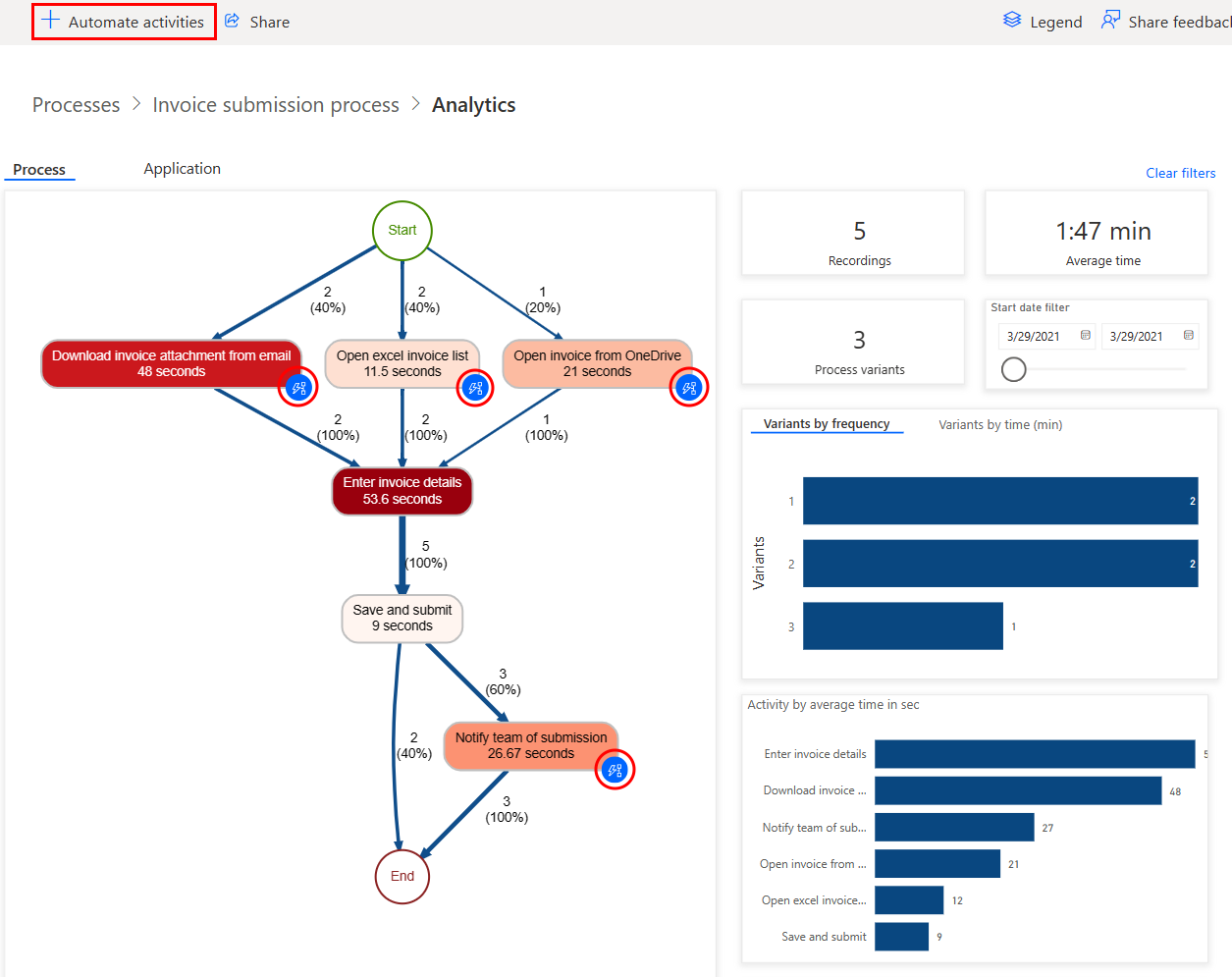Image resolution: width=1232 pixels, height=977 pixels.
Task: Click automation icon on Open invoice from OneDrive
Action: (x=688, y=386)
